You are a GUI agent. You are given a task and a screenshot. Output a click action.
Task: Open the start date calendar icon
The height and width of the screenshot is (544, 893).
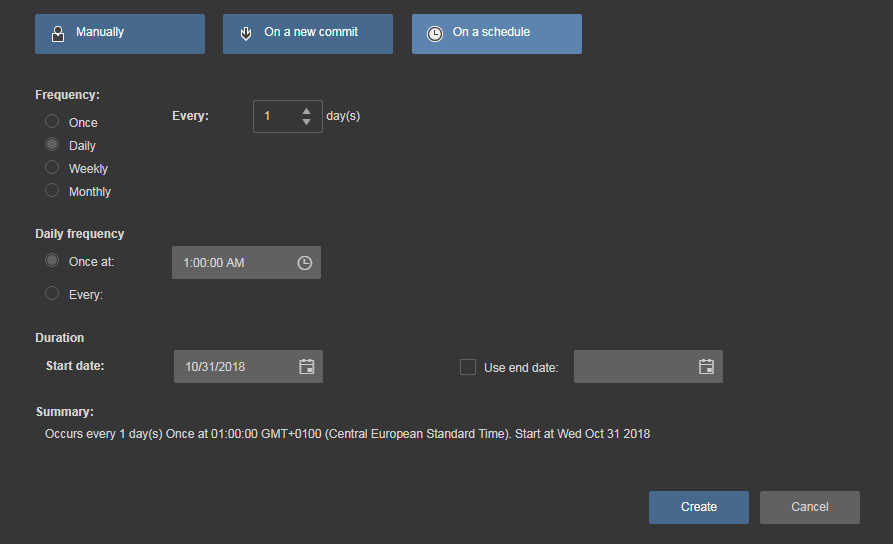point(306,366)
